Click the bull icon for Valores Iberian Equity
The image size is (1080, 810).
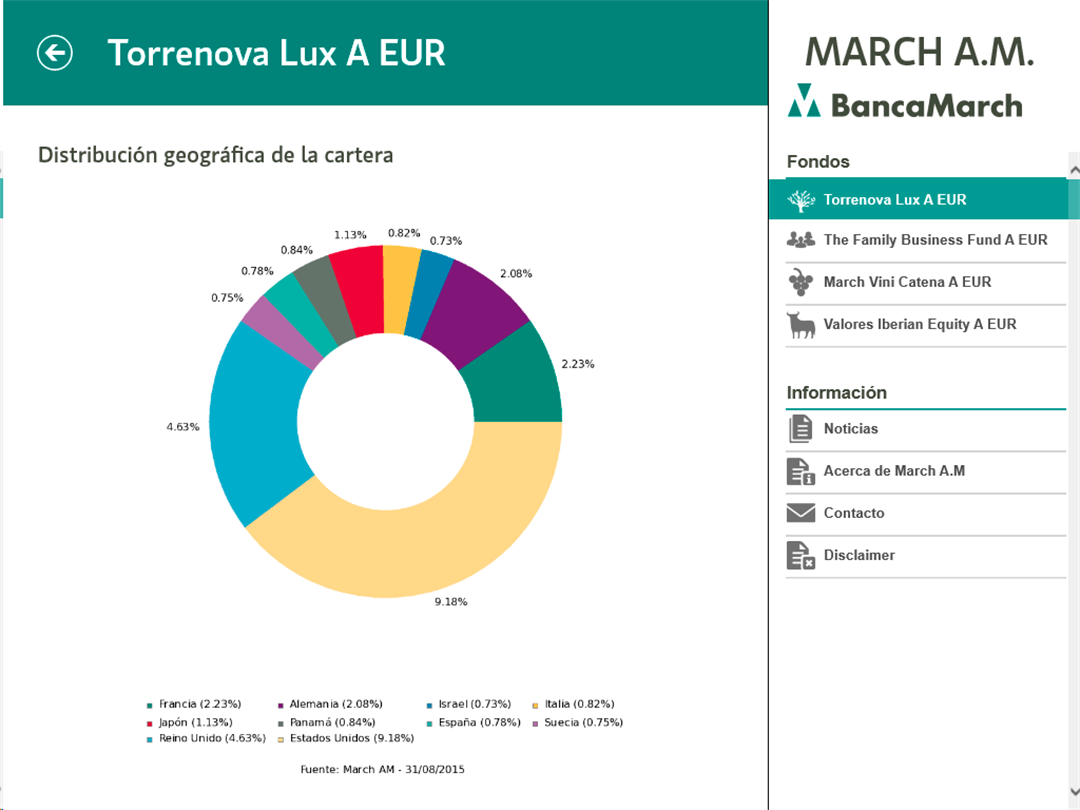(x=801, y=324)
